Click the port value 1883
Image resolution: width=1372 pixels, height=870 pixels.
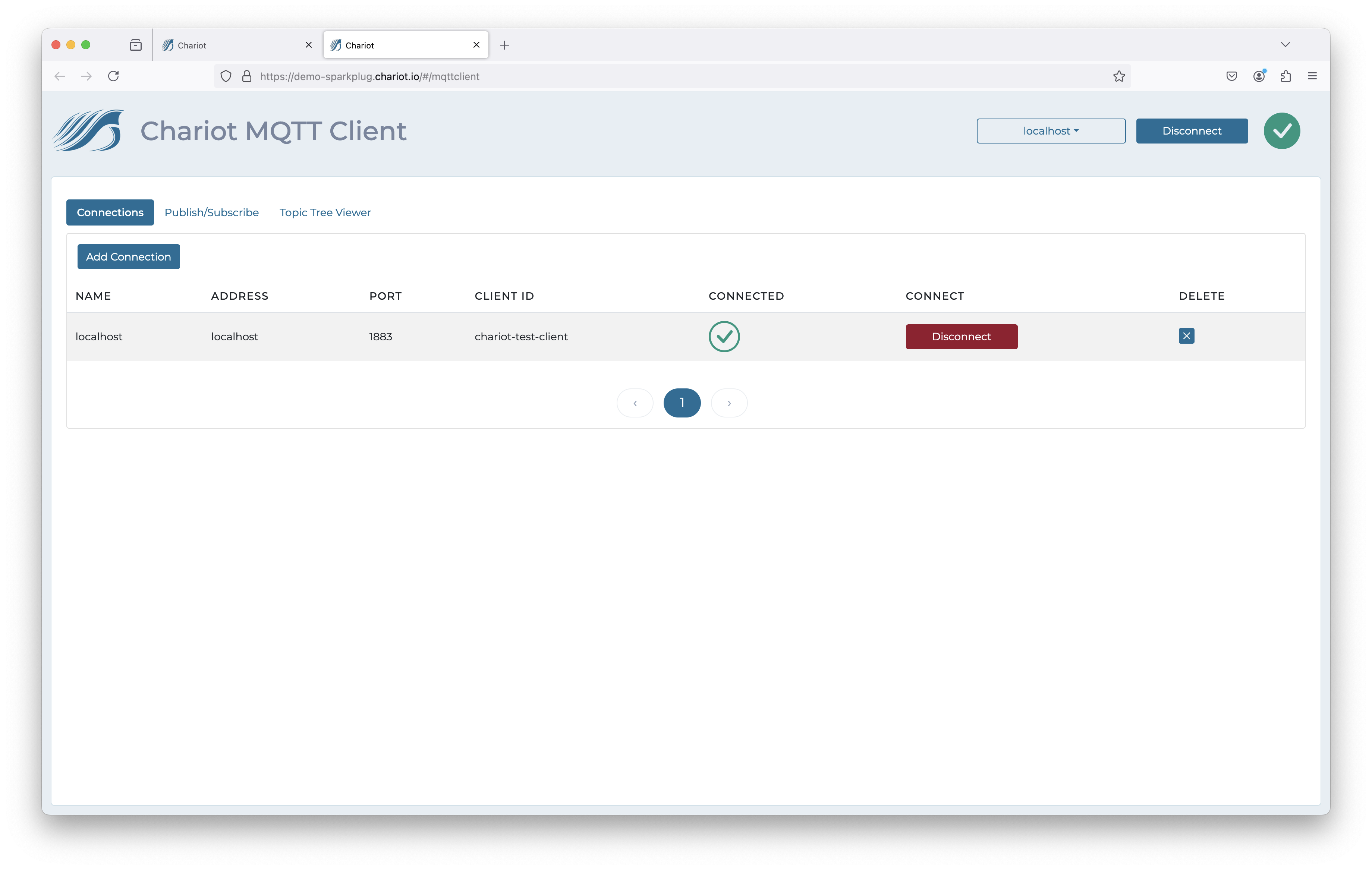tap(381, 337)
